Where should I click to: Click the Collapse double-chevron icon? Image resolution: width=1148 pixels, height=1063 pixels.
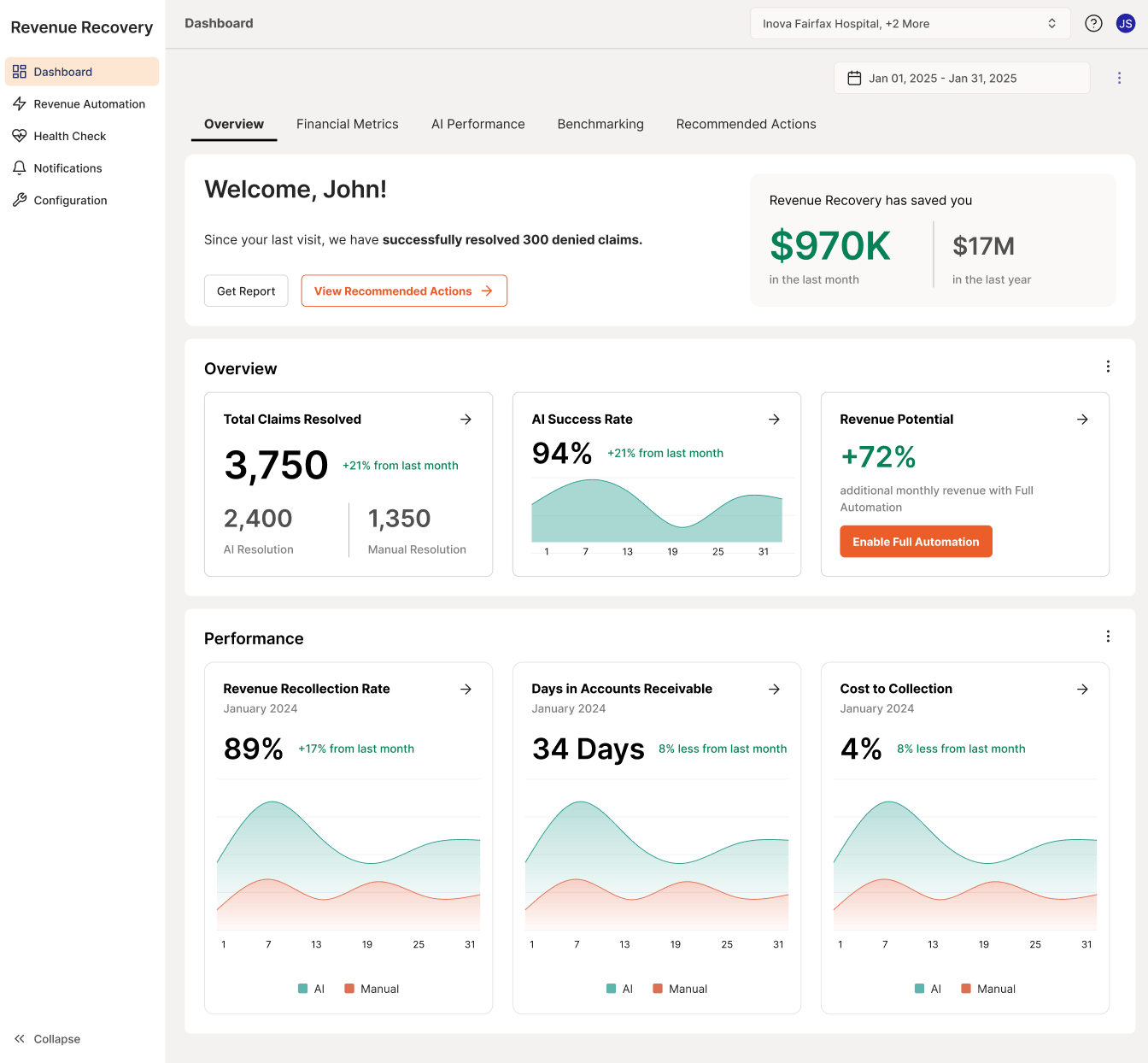click(20, 1039)
